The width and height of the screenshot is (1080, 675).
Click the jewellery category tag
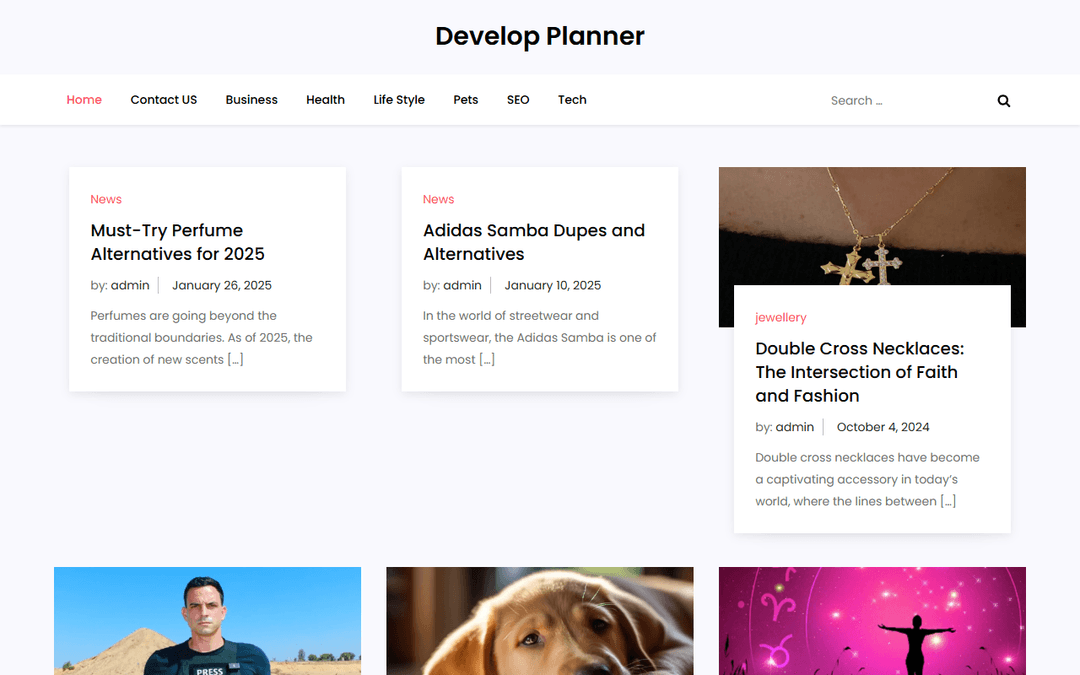tap(780, 318)
